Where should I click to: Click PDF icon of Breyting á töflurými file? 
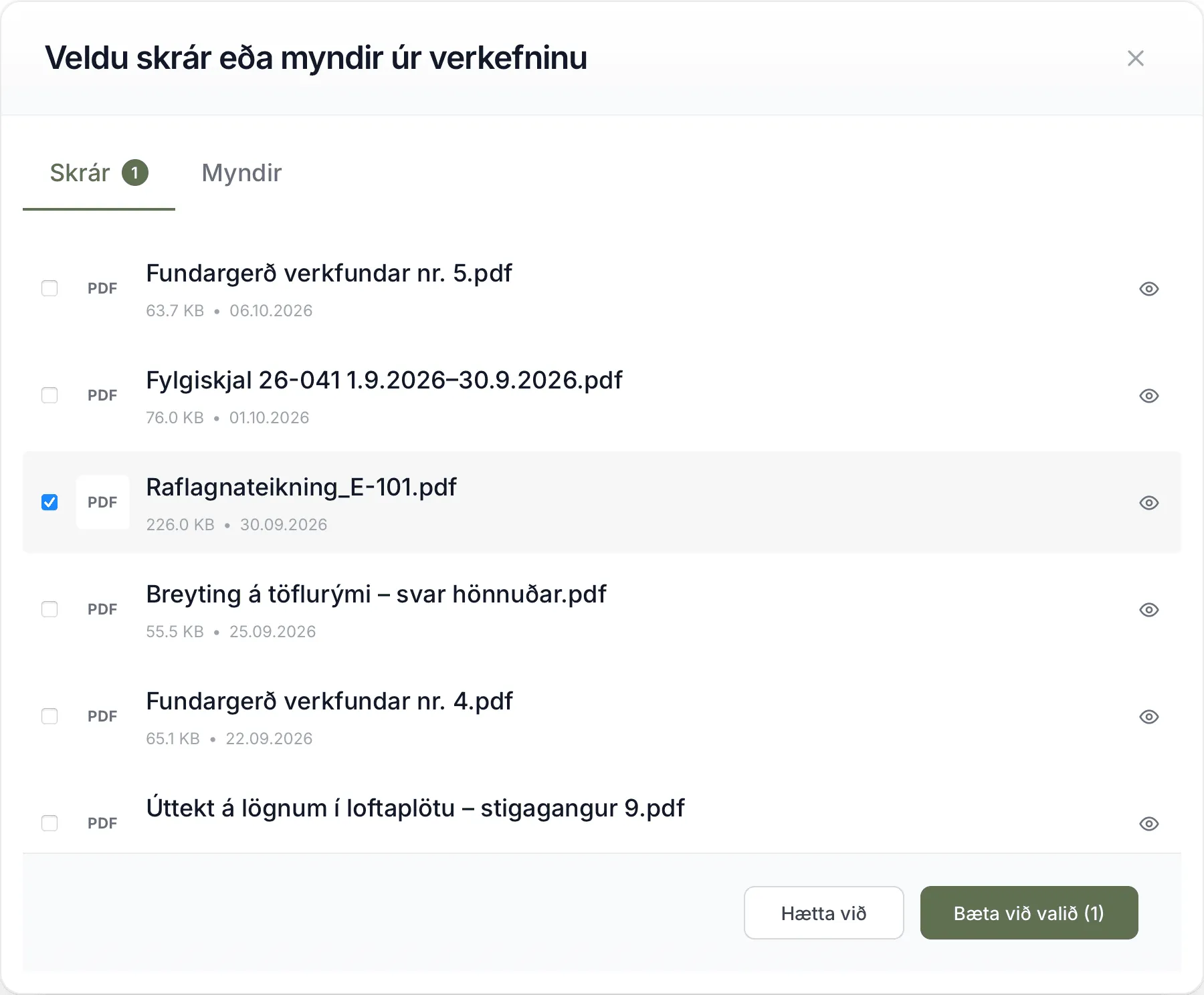pyautogui.click(x=102, y=609)
